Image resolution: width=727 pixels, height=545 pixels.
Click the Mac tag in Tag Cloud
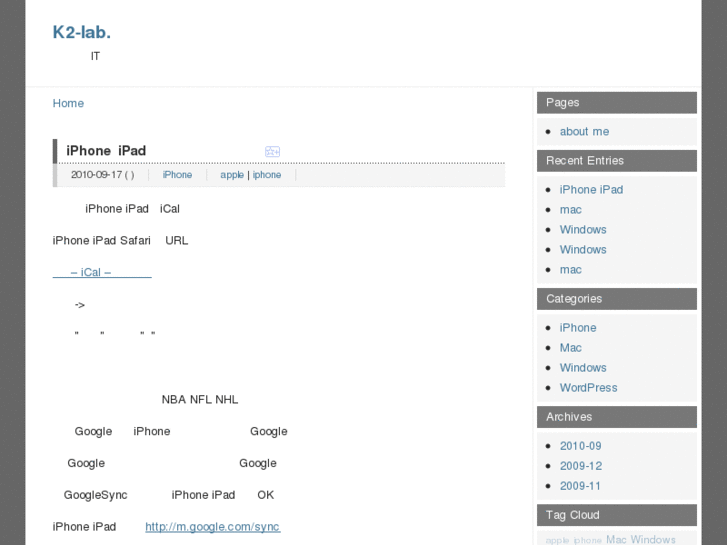point(616,539)
